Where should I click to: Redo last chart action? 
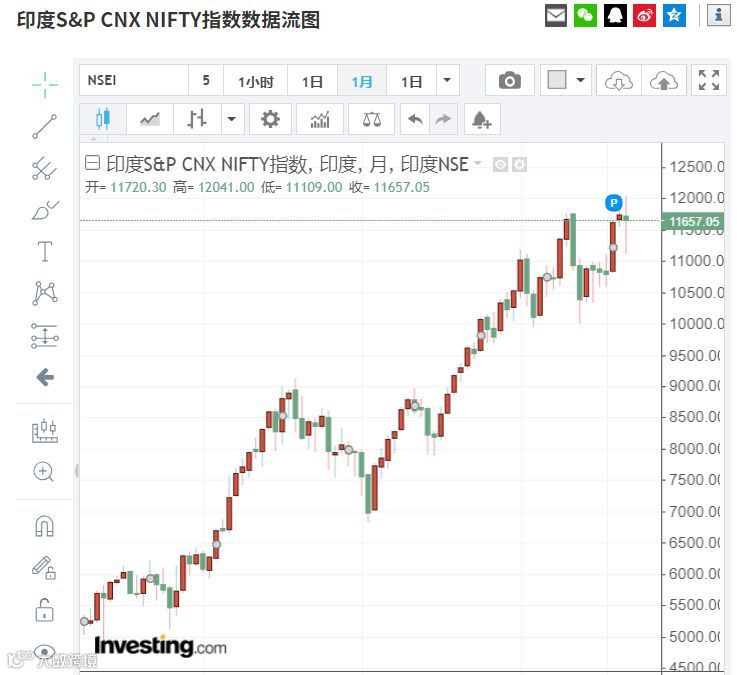[x=443, y=119]
